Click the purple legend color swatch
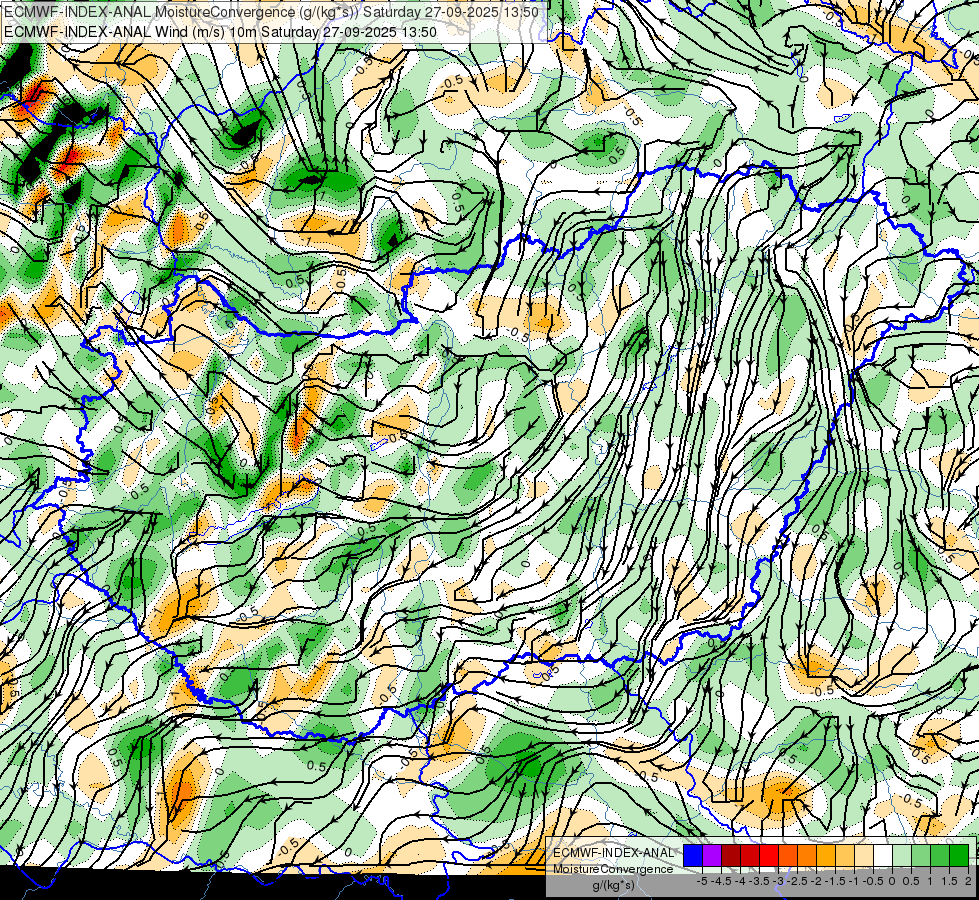Screen dimensions: 979x900 tap(712, 855)
